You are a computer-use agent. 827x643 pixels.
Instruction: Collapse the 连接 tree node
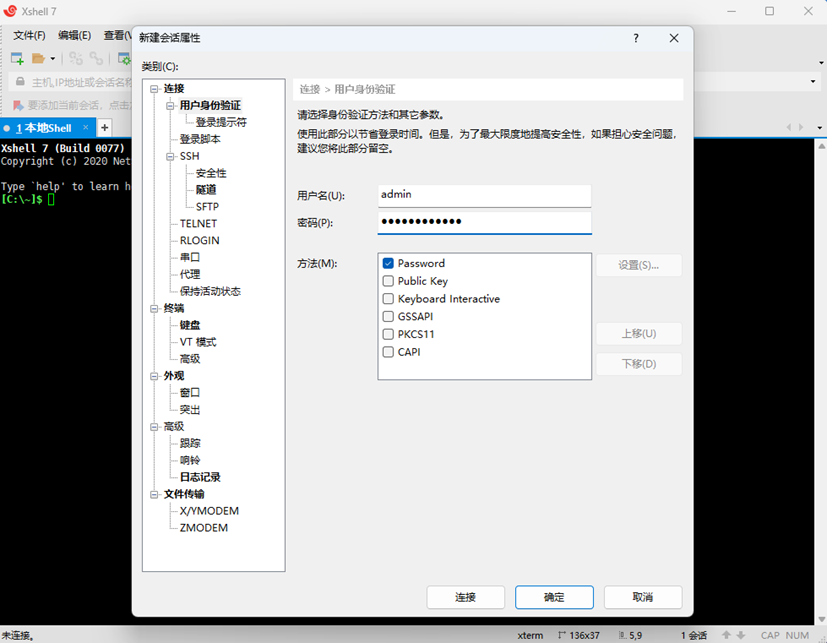coord(154,89)
